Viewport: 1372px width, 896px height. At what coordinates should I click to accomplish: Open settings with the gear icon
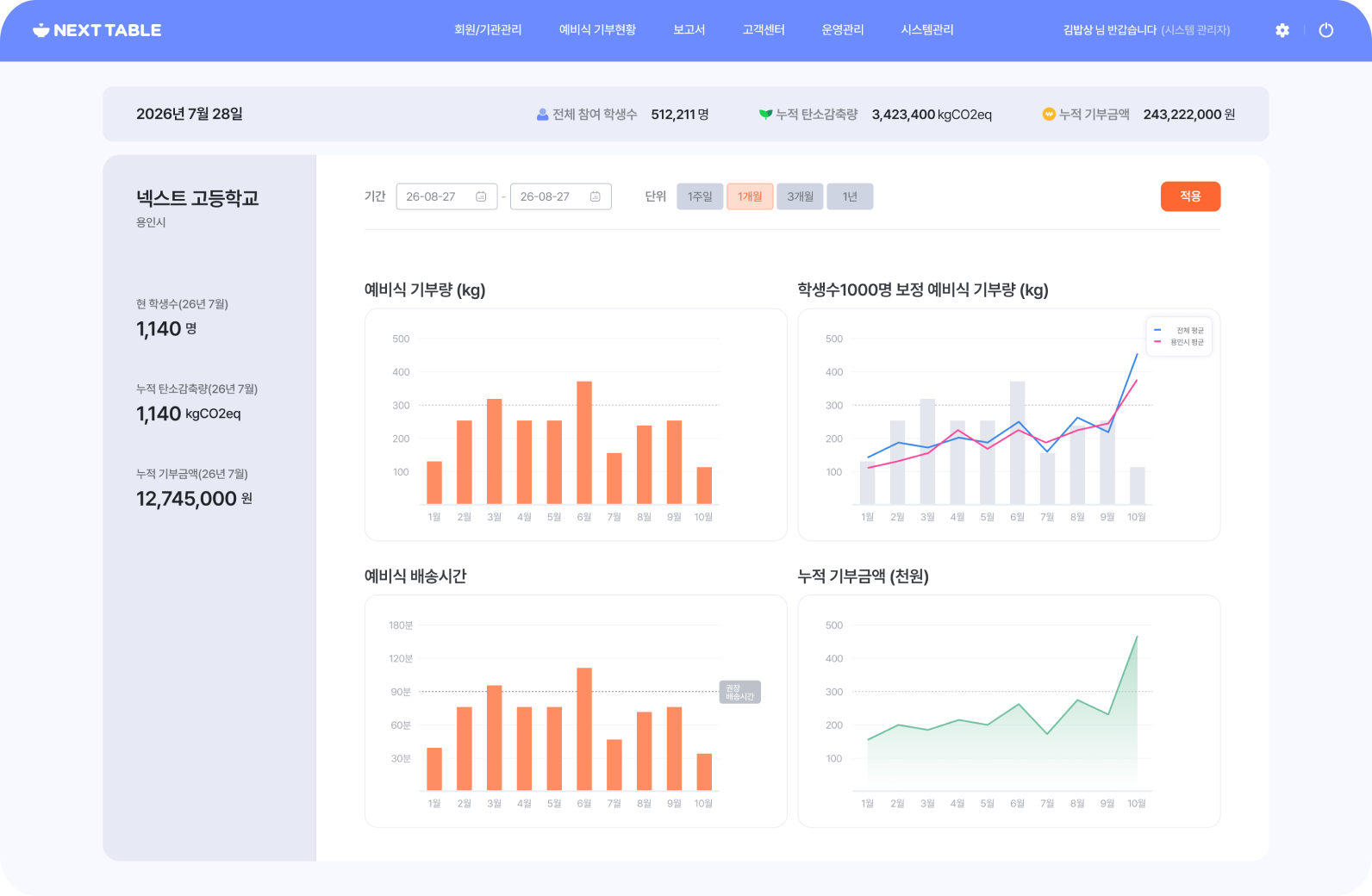1282,30
